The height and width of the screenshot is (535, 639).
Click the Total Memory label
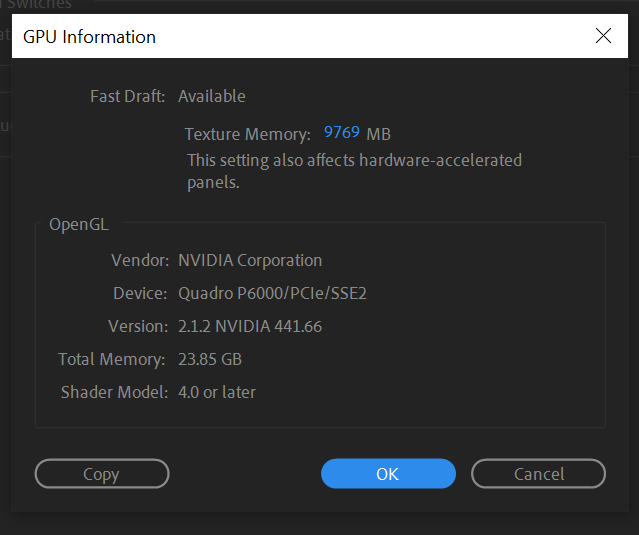pos(112,359)
